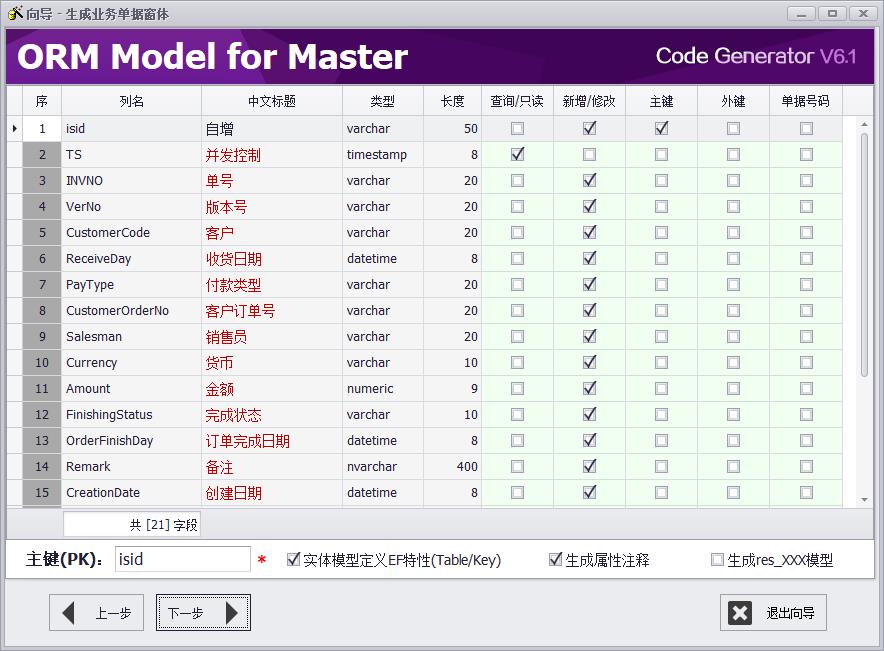The height and width of the screenshot is (651, 884).
Task: Click the 类型 column header
Action: [x=382, y=101]
